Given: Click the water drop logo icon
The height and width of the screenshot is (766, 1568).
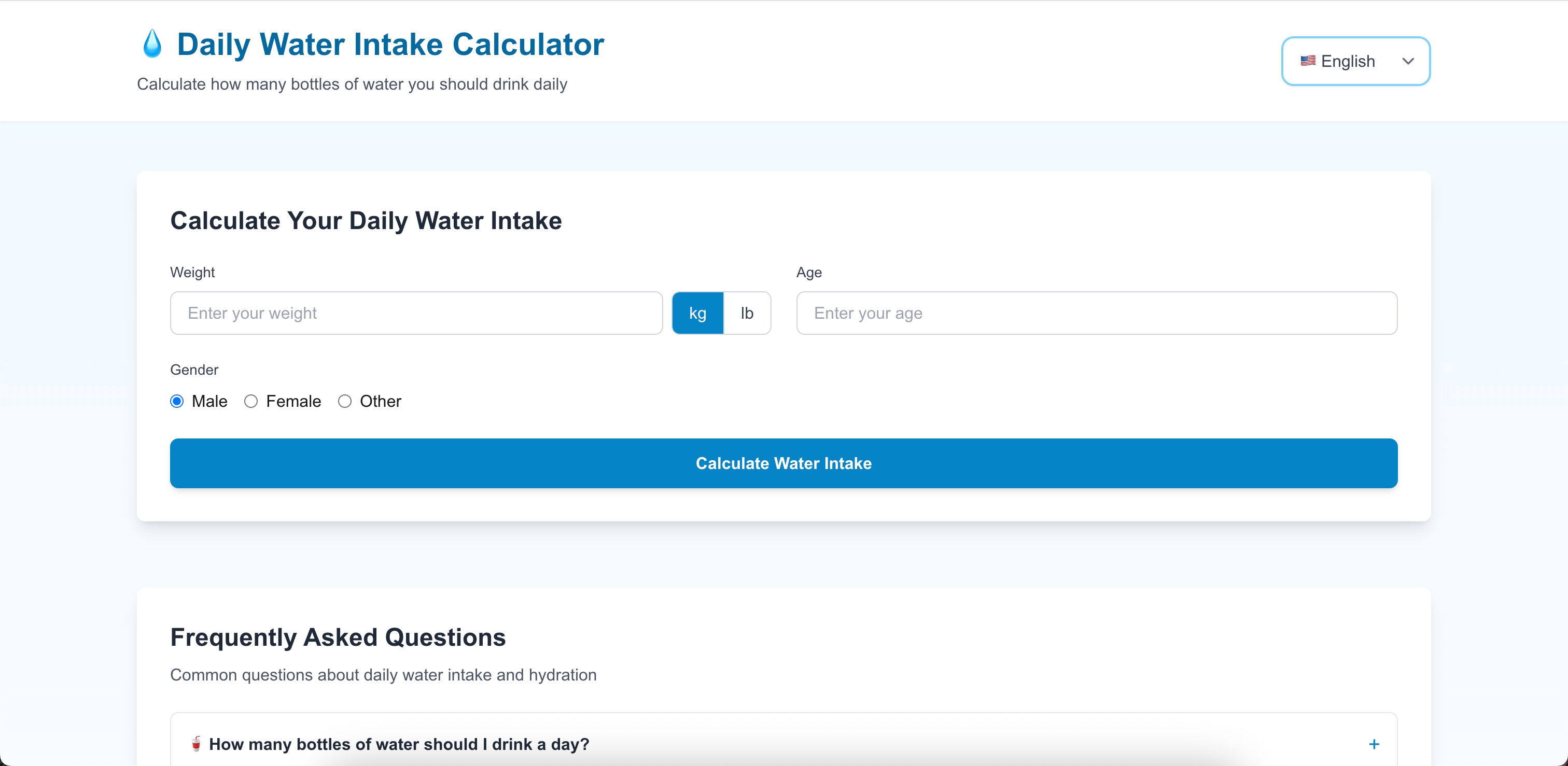Looking at the screenshot, I should pyautogui.click(x=151, y=43).
